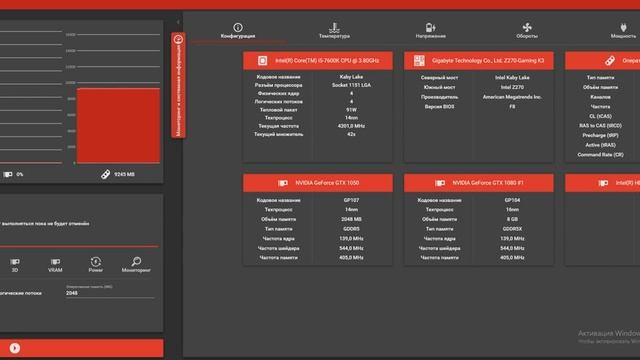Click the Active (tRAS) label
This screenshot has height=360, width=640.
[x=600, y=145]
